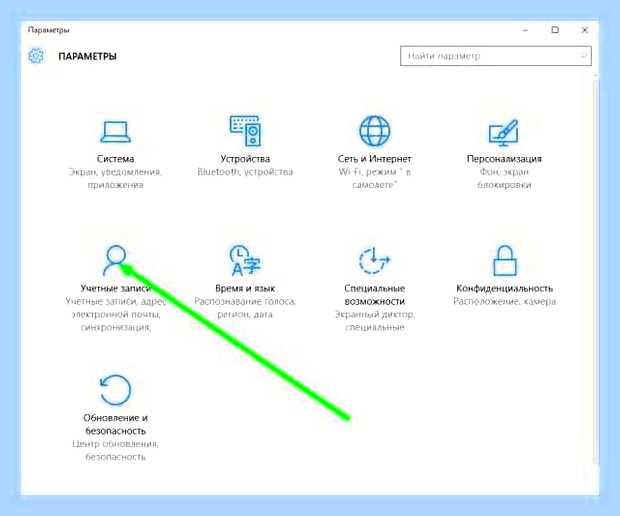Minimize the Параметры window
Screen dimensions: 620x516
525,30
